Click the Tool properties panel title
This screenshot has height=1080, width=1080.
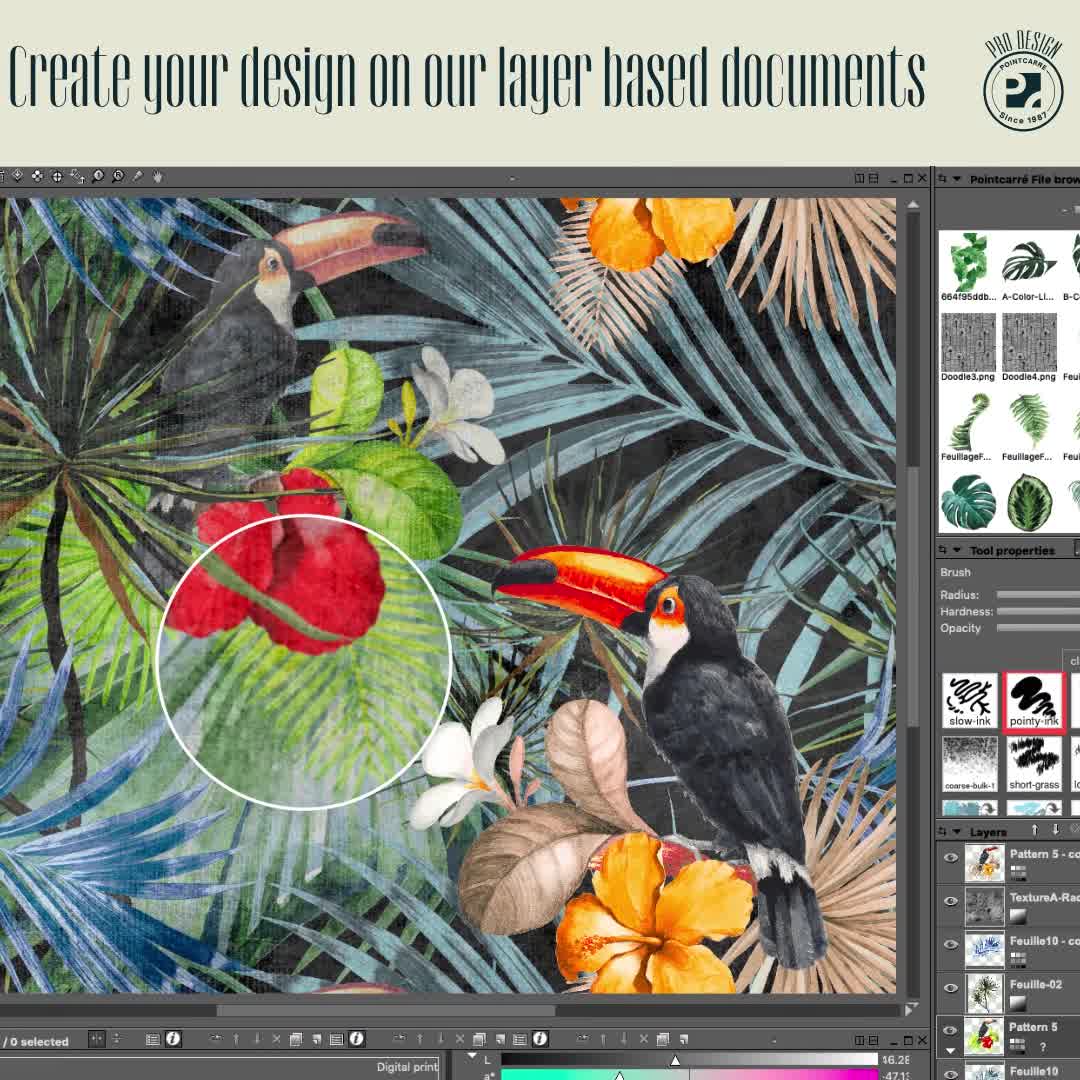[x=1012, y=550]
